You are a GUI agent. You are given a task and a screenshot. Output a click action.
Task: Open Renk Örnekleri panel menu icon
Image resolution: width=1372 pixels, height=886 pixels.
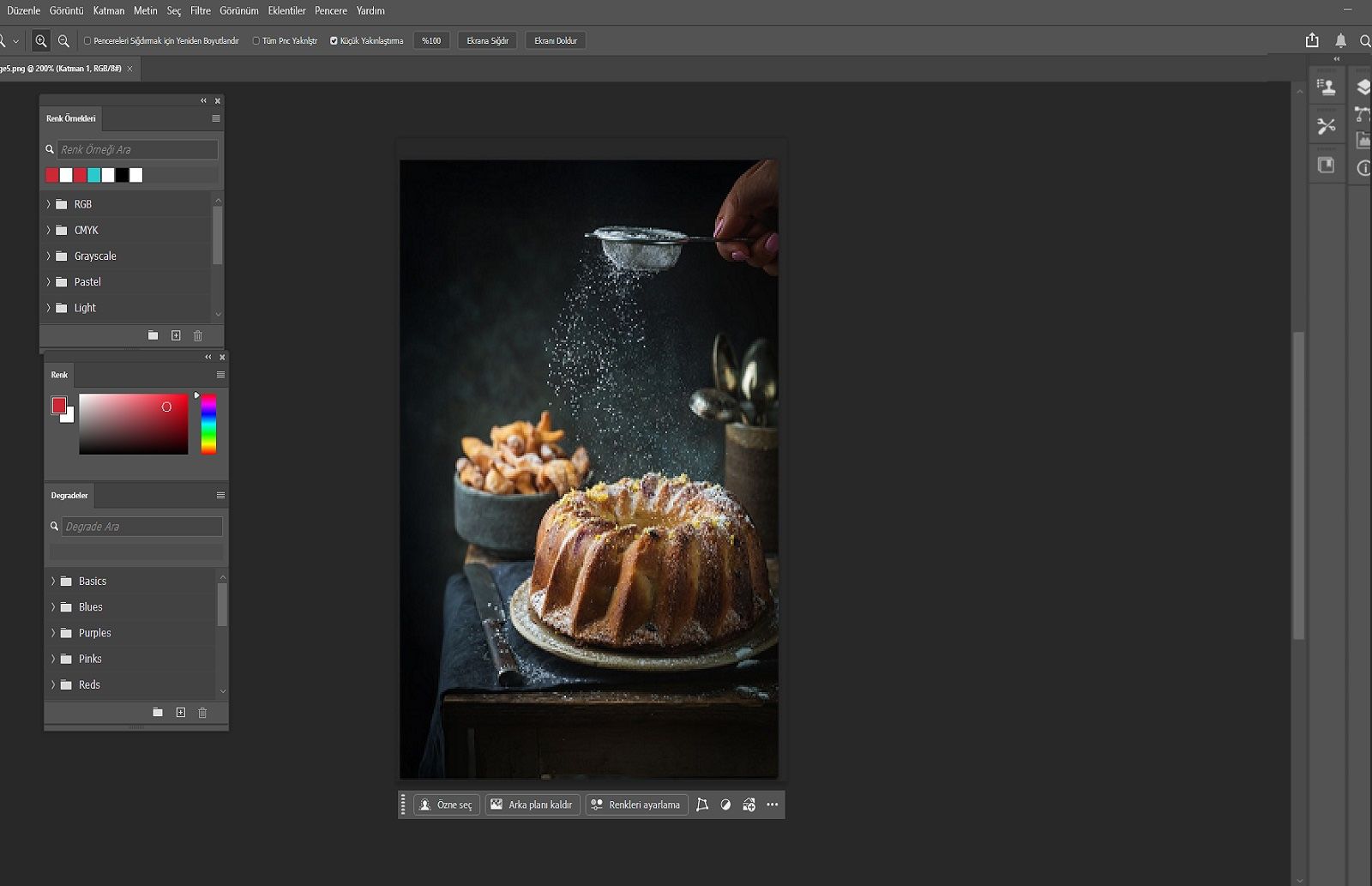pos(216,118)
